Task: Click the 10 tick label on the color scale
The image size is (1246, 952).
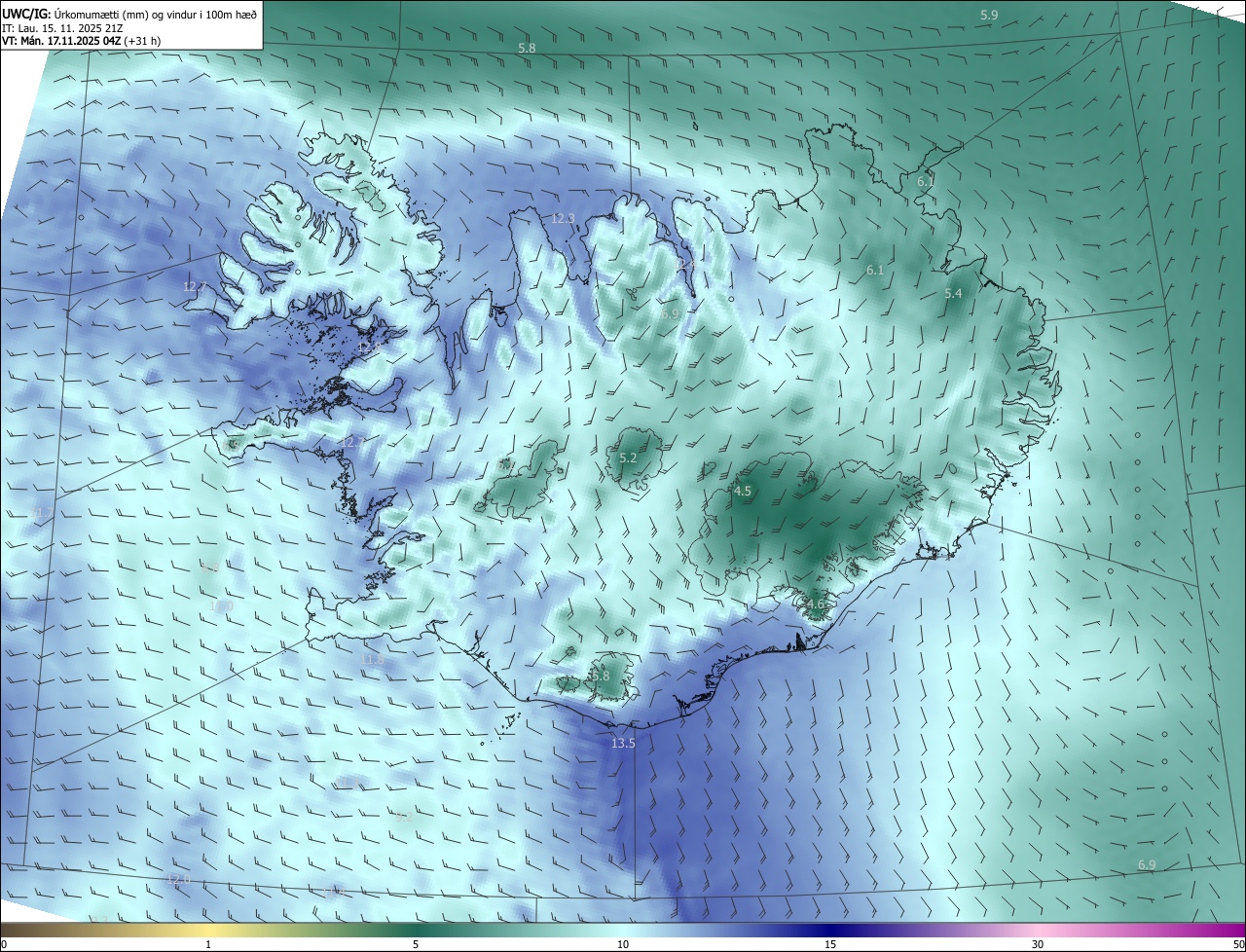Action: (x=623, y=944)
